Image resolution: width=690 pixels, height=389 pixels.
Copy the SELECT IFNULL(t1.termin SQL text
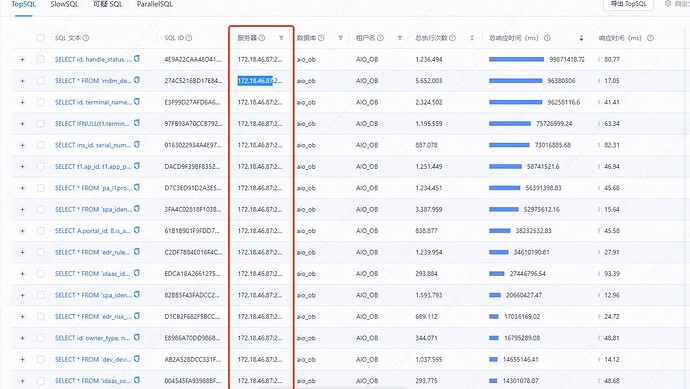click(x=137, y=123)
